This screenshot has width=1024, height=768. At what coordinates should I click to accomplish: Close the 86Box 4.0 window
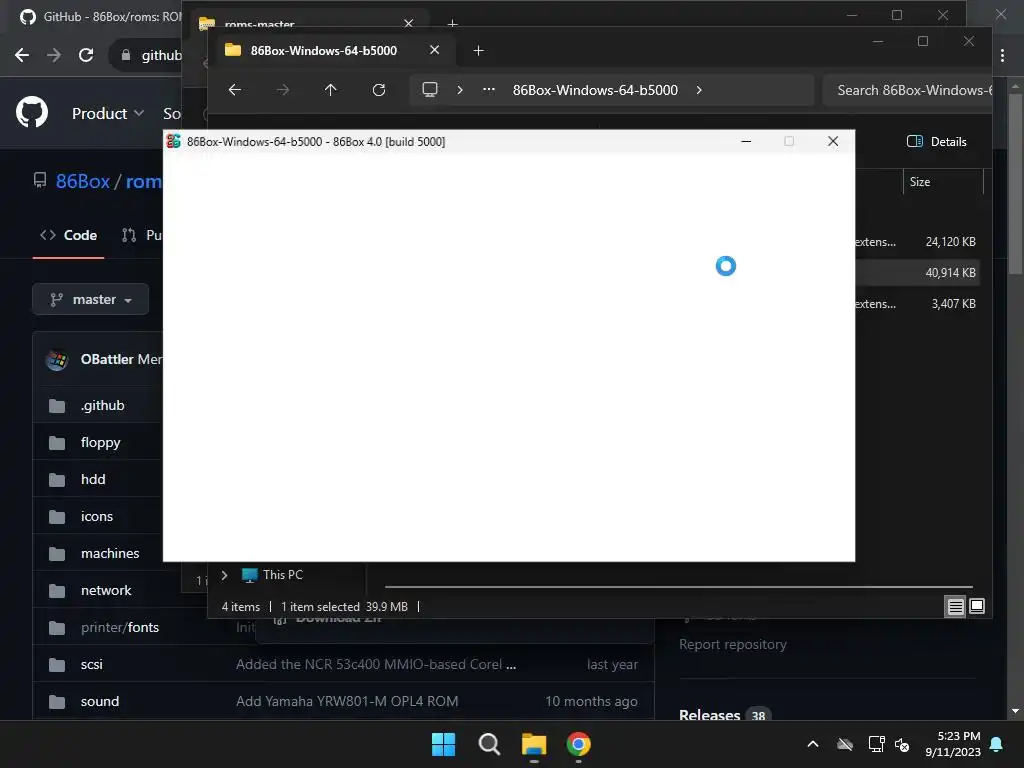[833, 141]
